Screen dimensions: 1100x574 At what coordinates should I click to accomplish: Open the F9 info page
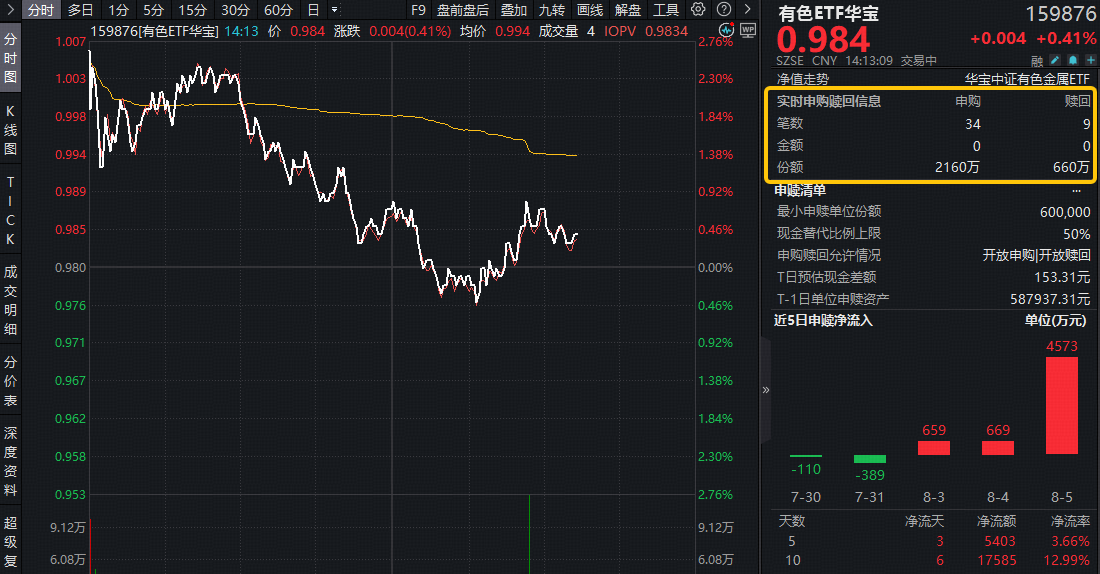pyautogui.click(x=418, y=10)
